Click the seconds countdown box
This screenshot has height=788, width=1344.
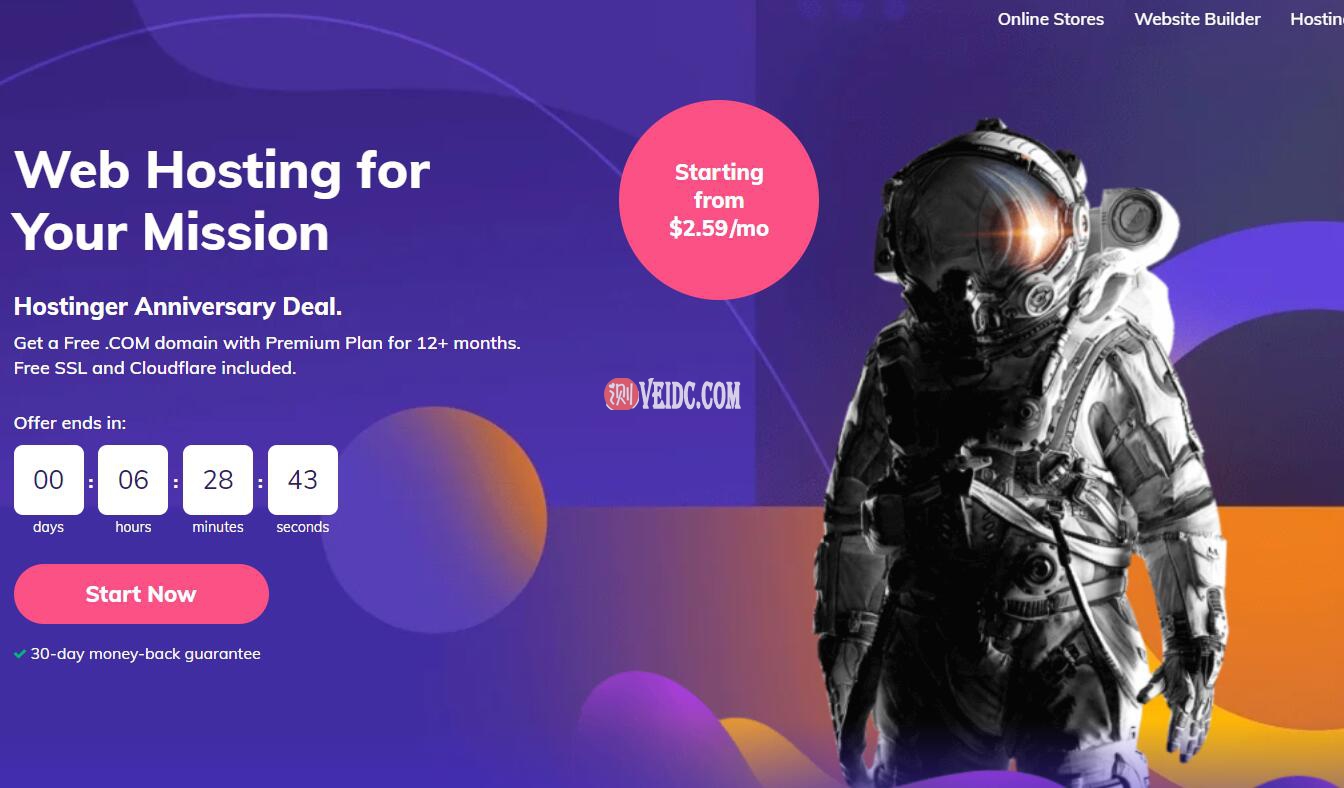pyautogui.click(x=303, y=480)
